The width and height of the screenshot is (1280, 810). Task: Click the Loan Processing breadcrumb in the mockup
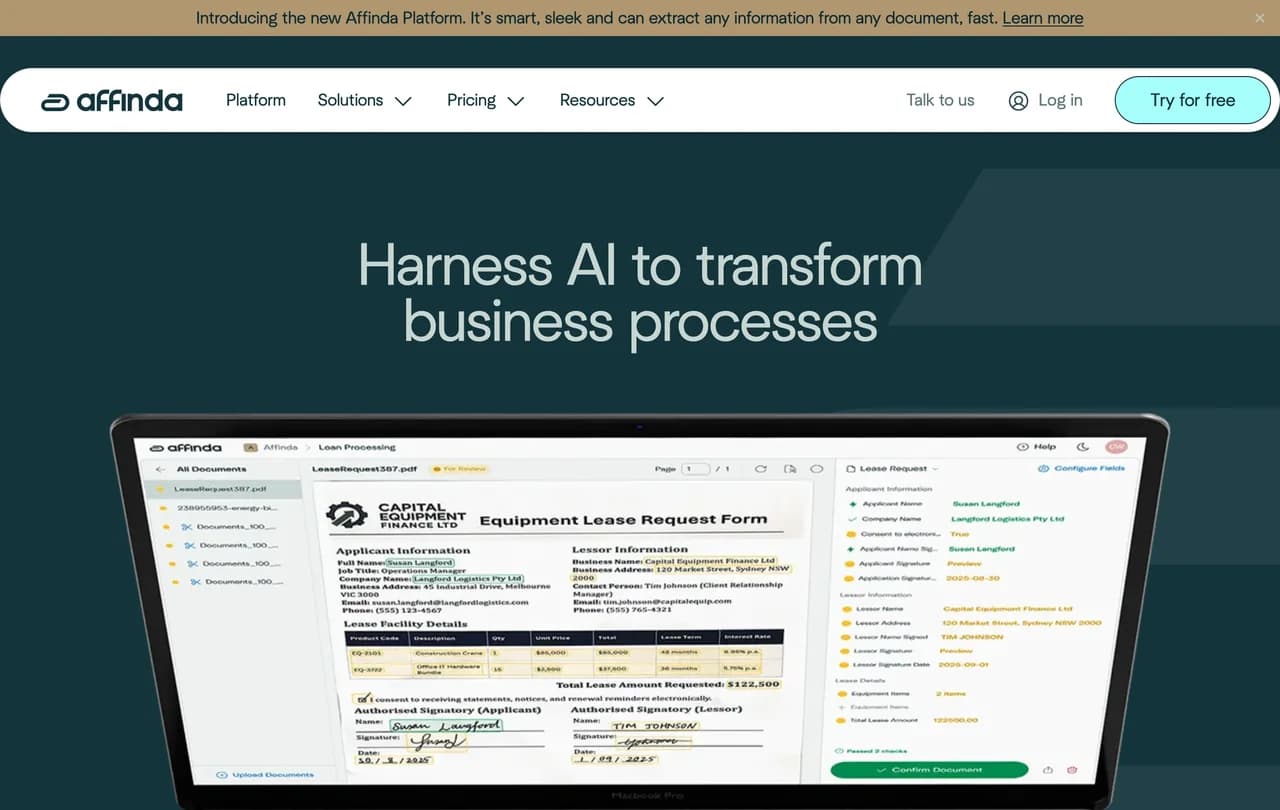(x=357, y=447)
